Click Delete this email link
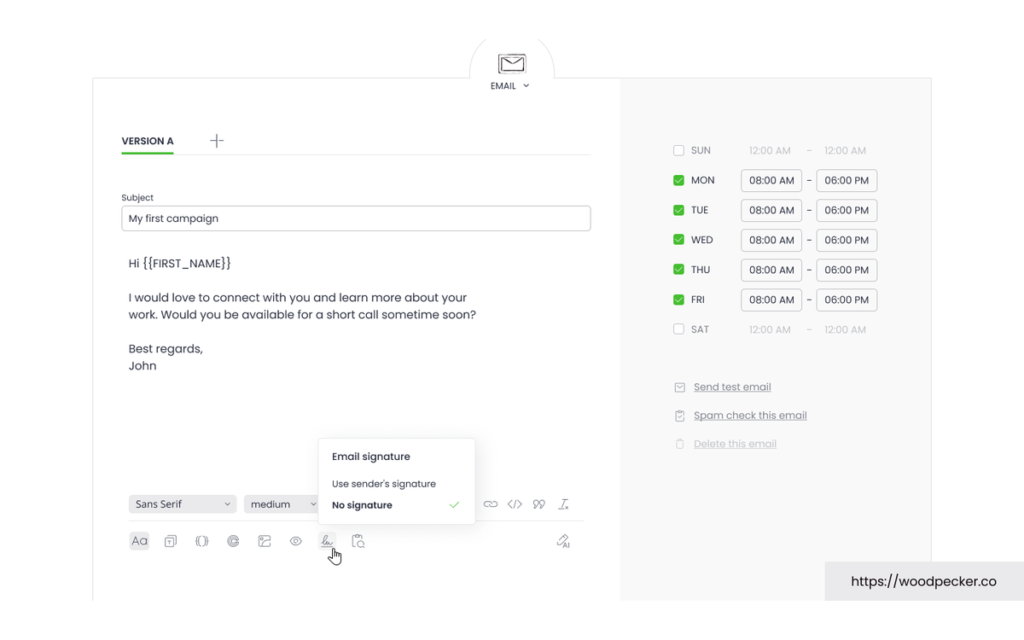 (735, 444)
